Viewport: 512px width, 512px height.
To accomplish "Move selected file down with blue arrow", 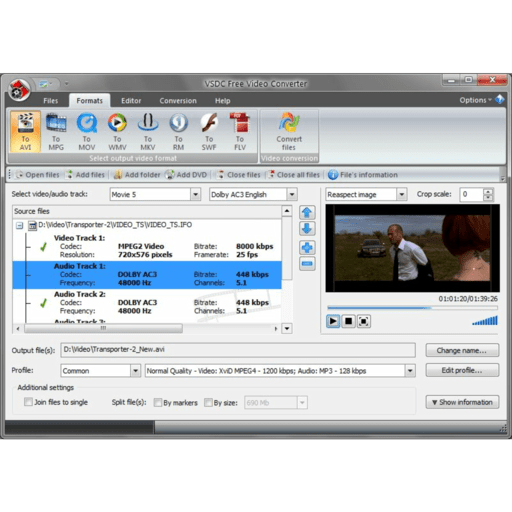I will [307, 228].
